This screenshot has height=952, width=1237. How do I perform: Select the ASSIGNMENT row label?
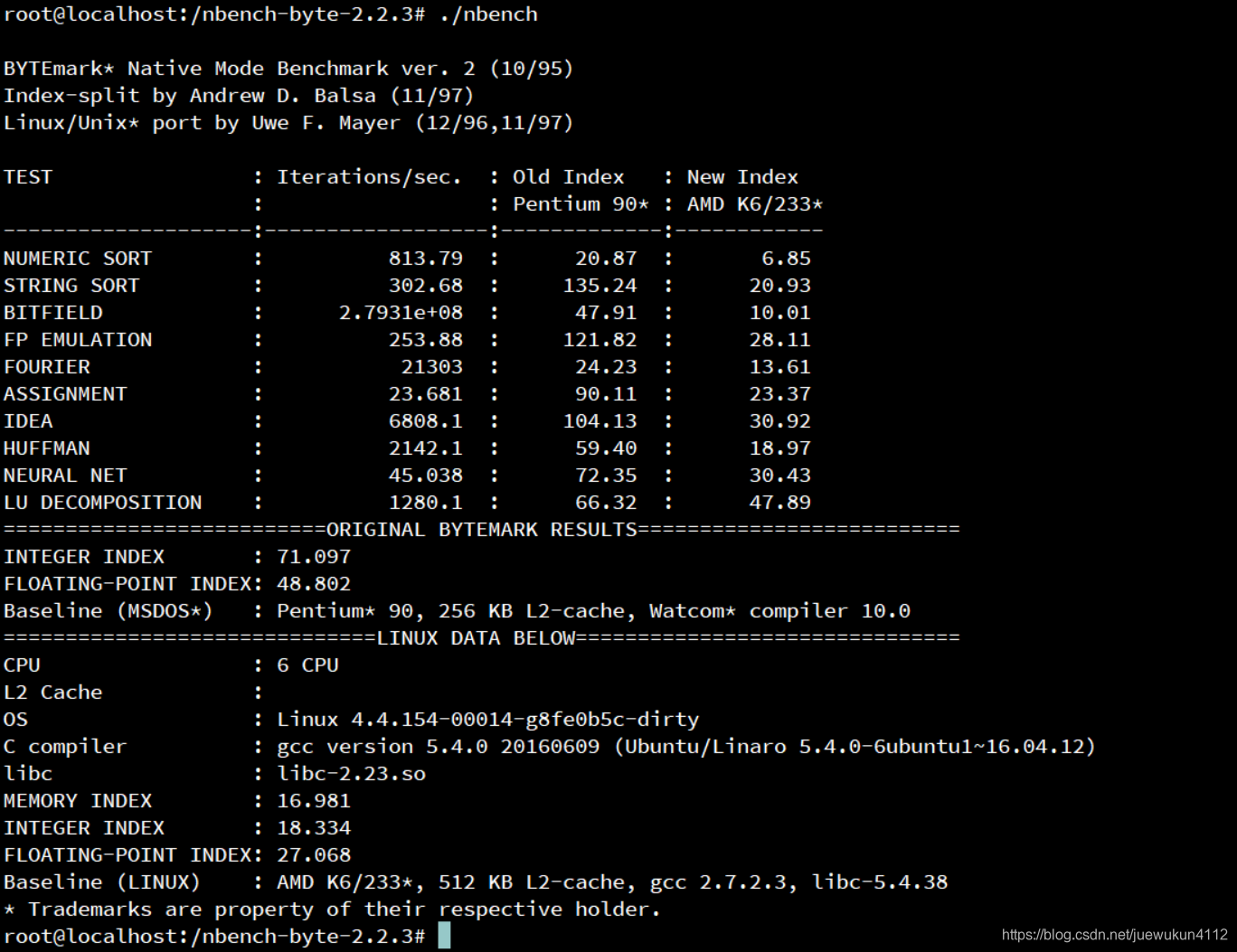point(65,394)
